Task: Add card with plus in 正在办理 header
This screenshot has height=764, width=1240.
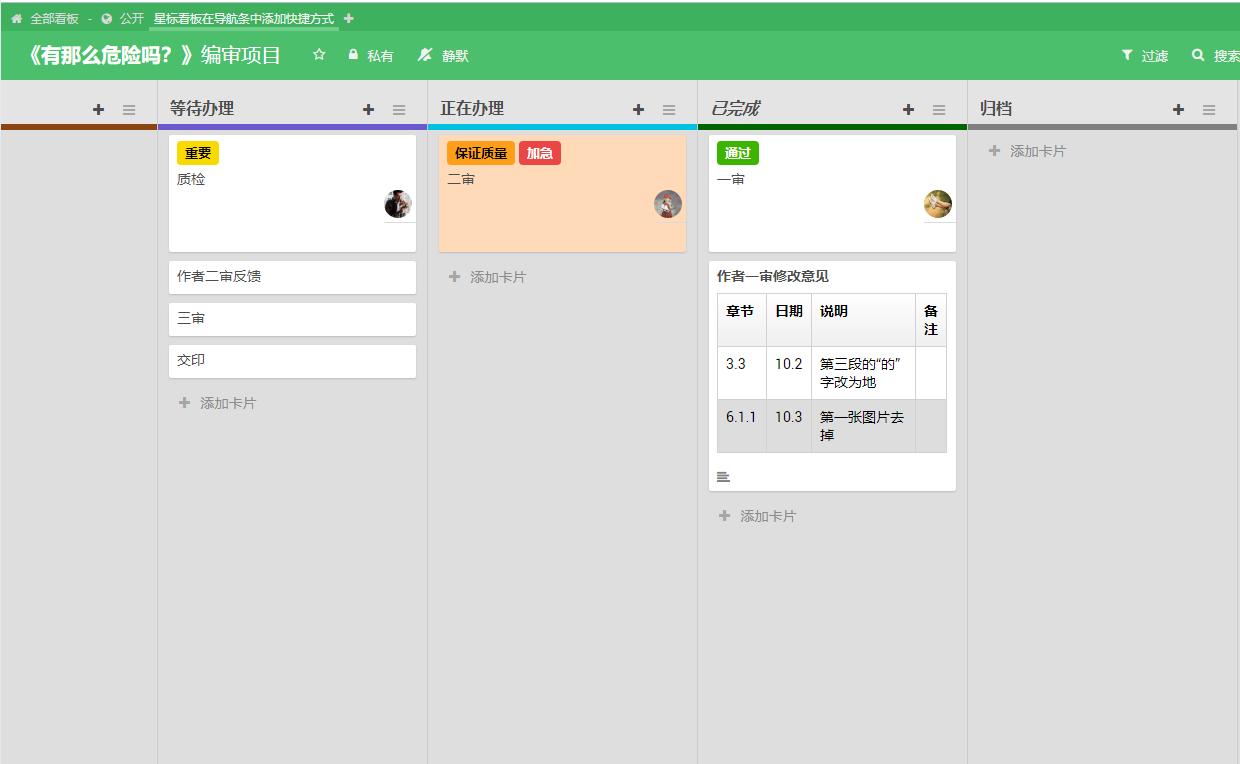Action: pos(638,110)
